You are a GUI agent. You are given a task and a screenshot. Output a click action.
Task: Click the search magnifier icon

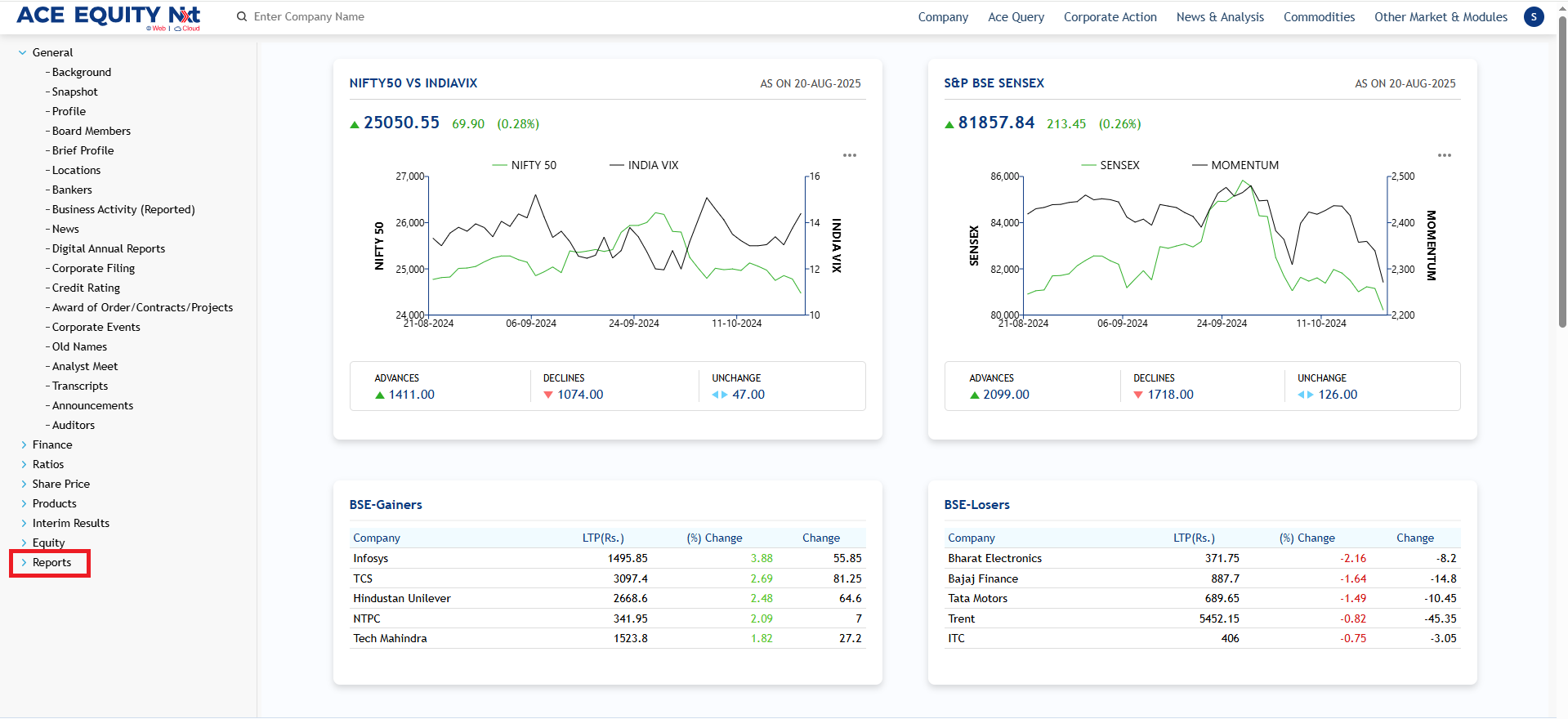pyautogui.click(x=242, y=16)
